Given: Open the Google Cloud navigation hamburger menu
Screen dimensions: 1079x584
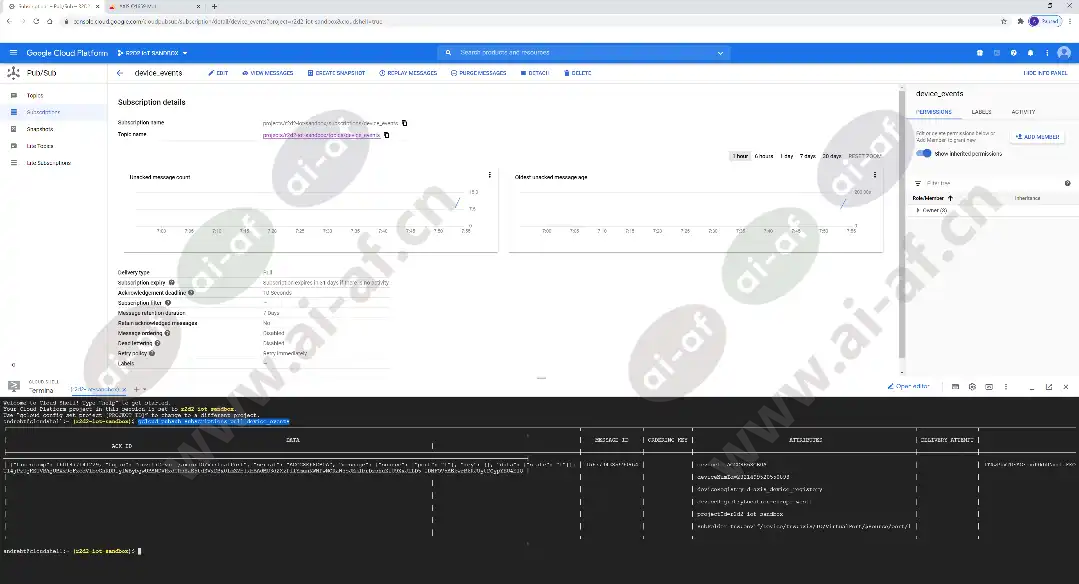Looking at the screenshot, I should tap(13, 53).
